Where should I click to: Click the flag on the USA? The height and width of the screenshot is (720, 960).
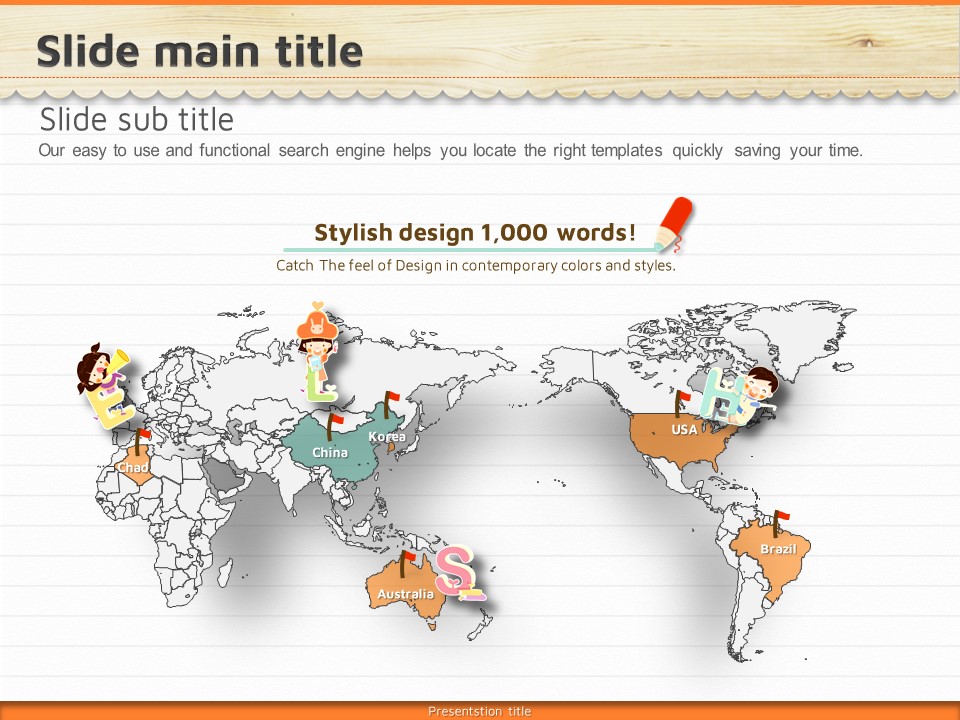click(682, 402)
